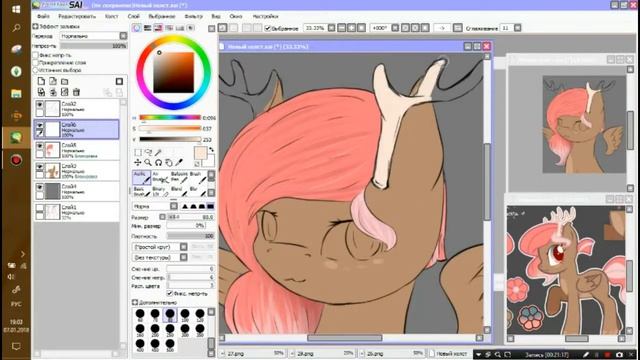This screenshot has height=360, width=640.
Task: Create a new linework layer
Action: 53,81
